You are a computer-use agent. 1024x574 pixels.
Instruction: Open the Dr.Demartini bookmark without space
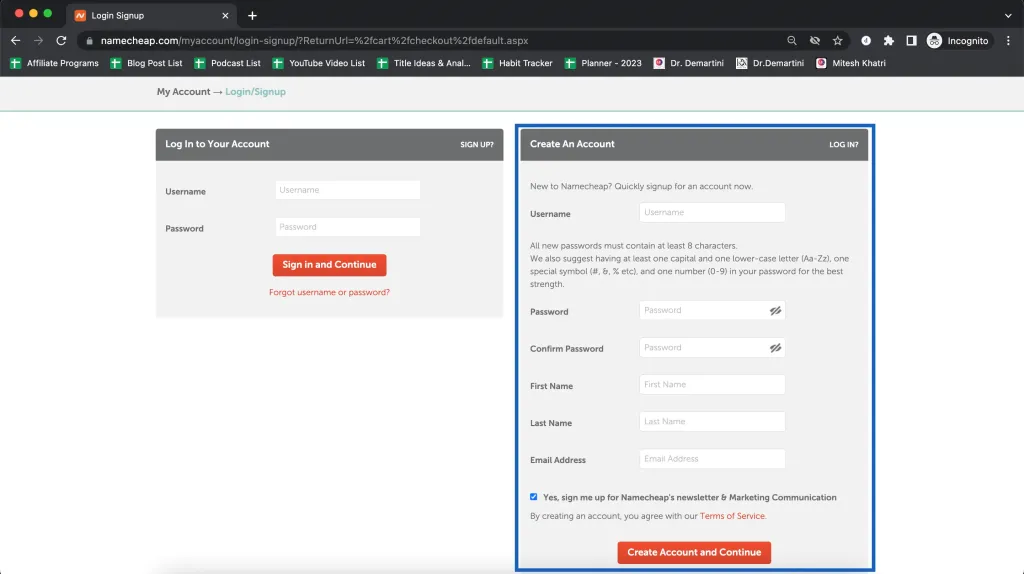pos(771,63)
